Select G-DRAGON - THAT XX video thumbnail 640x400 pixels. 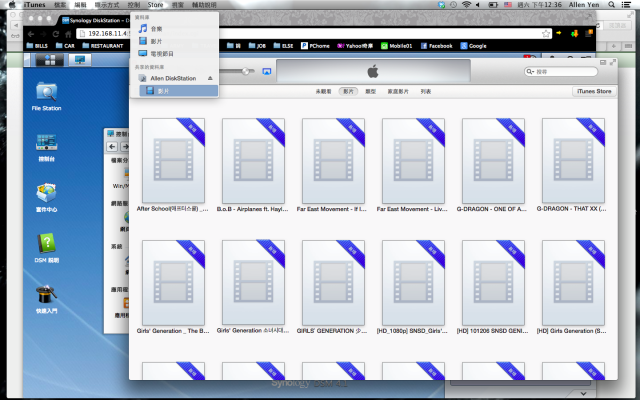pos(573,160)
